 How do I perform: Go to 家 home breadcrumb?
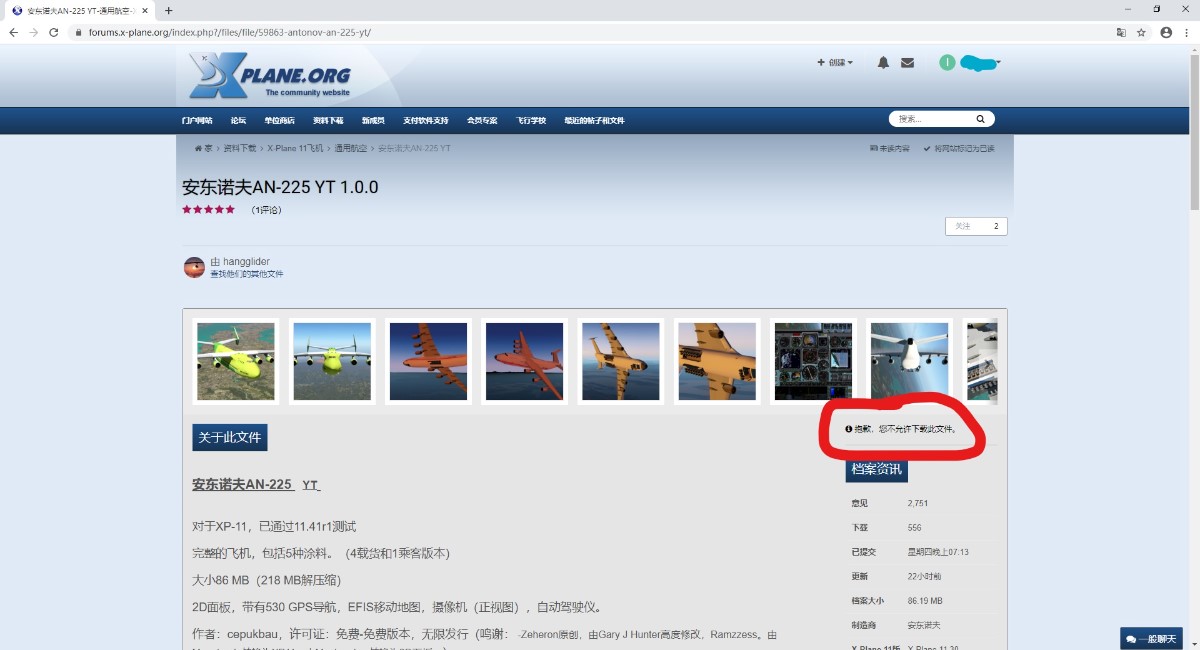203,148
